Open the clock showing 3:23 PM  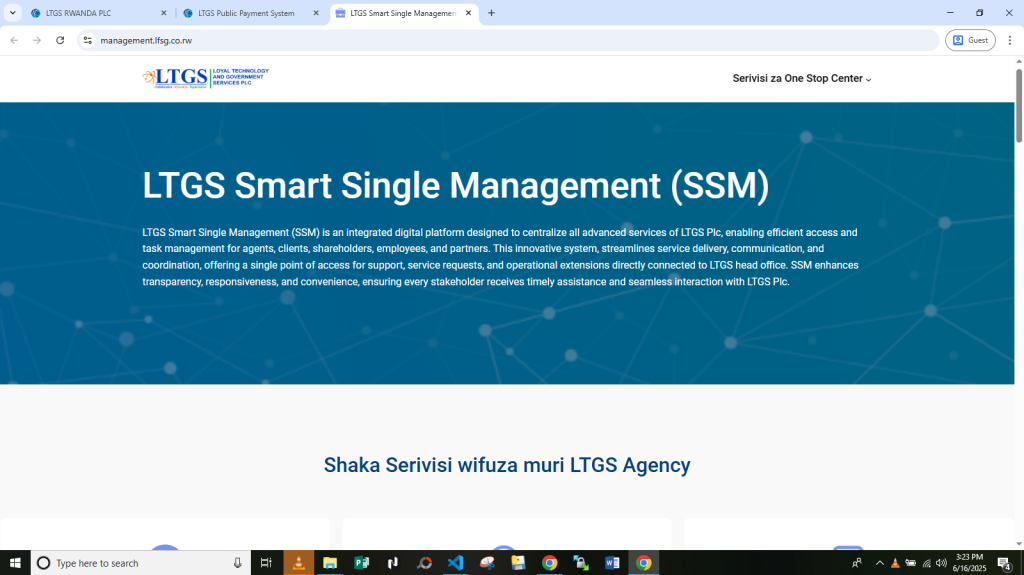tap(969, 563)
